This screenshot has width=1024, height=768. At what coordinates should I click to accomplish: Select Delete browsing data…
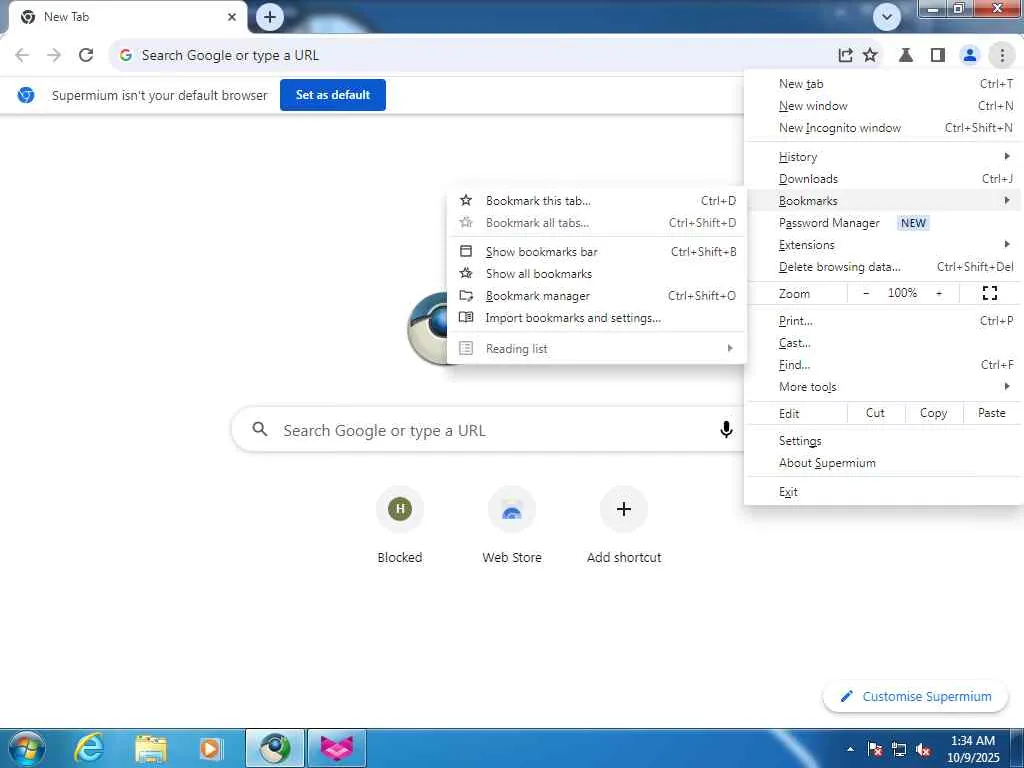[884, 267]
